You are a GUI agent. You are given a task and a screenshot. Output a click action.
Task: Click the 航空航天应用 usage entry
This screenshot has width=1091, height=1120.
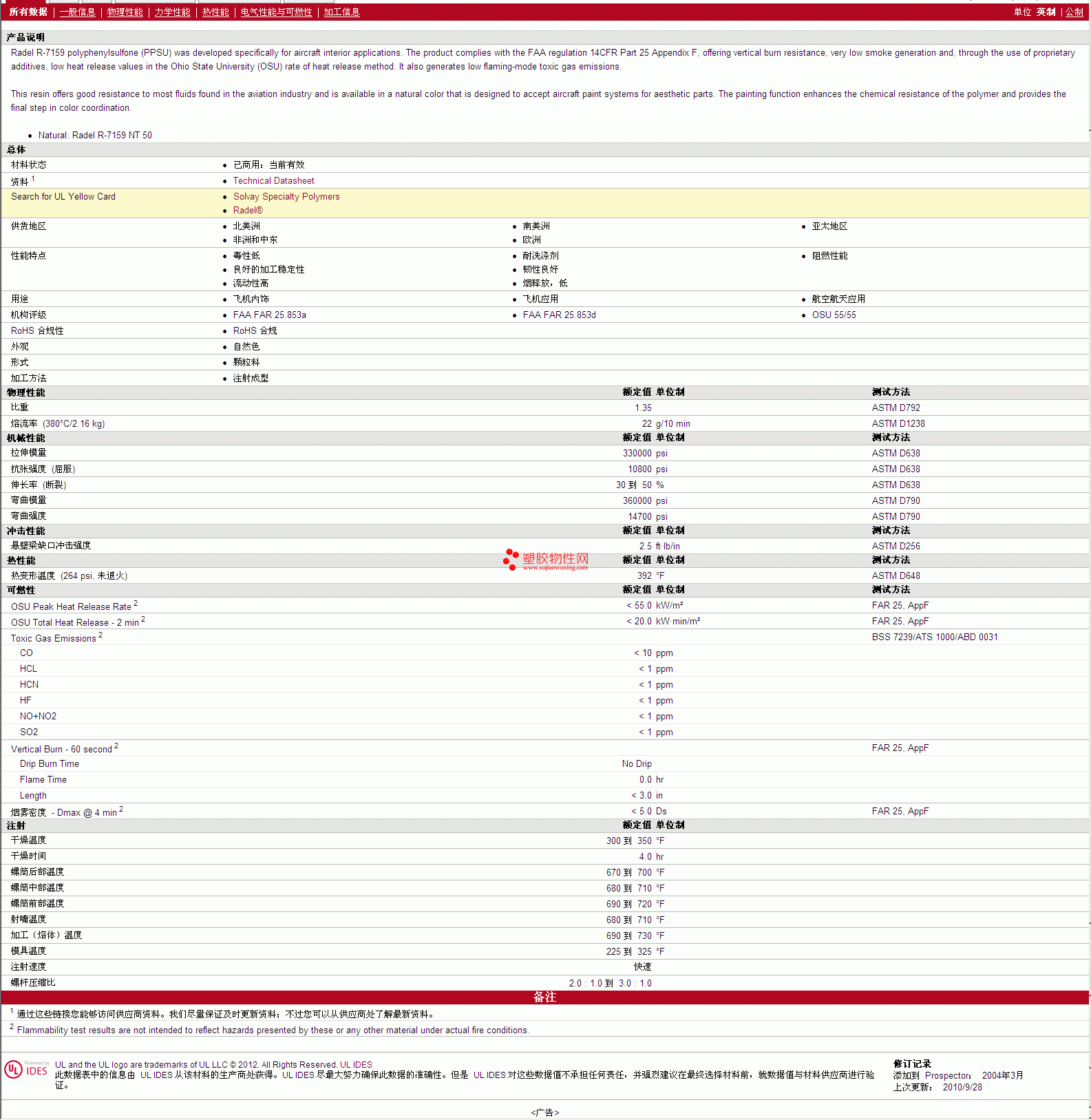838,299
